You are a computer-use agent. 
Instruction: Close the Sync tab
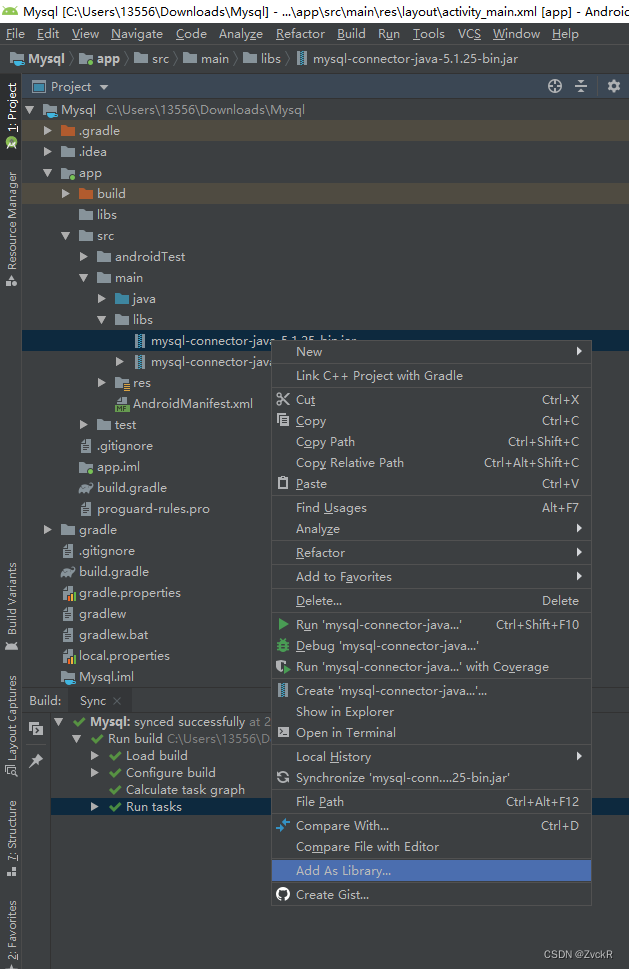(x=117, y=701)
